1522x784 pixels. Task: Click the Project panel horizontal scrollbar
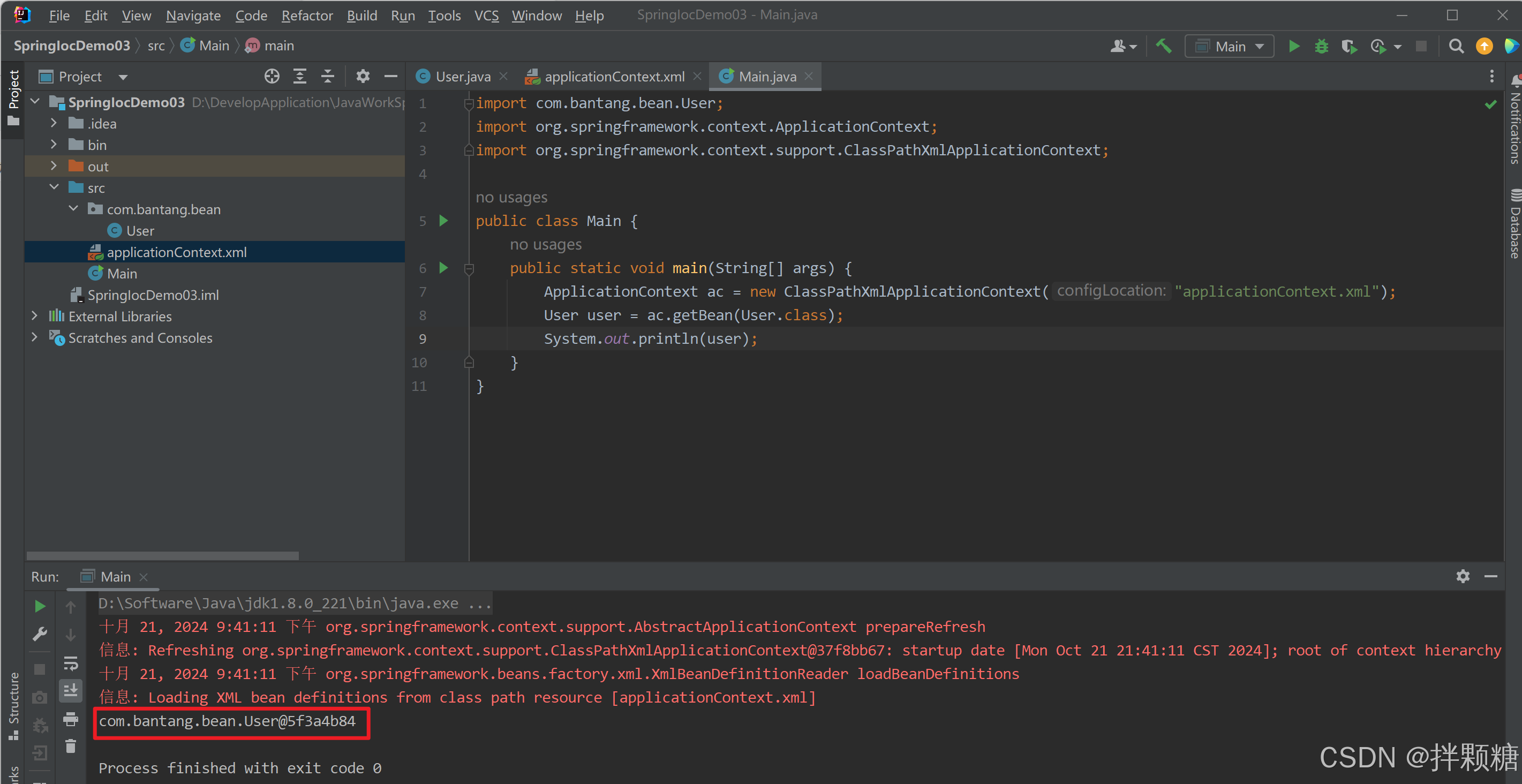[x=162, y=555]
